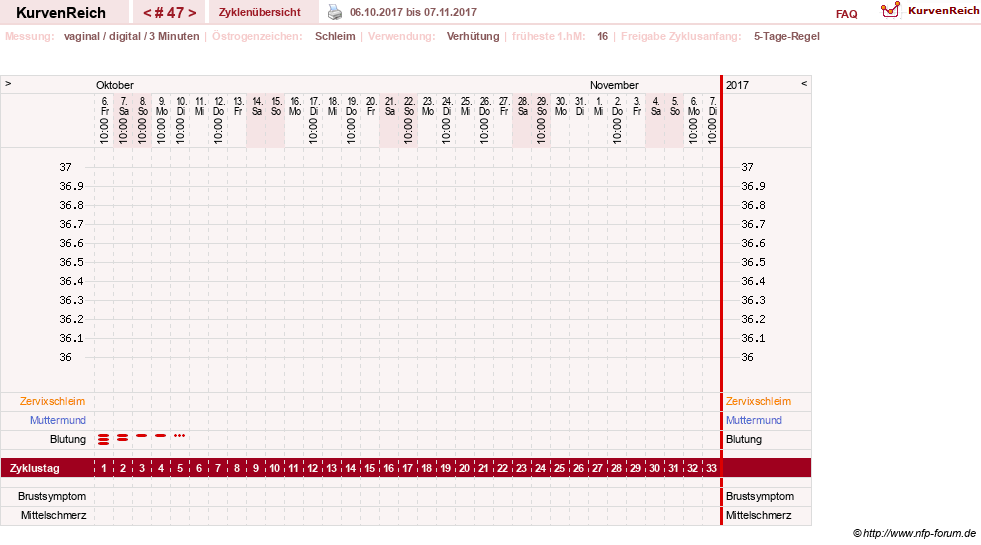Click the right Mittelschmerz row label
Image resolution: width=981 pixels, height=545 pixels.
(x=758, y=515)
